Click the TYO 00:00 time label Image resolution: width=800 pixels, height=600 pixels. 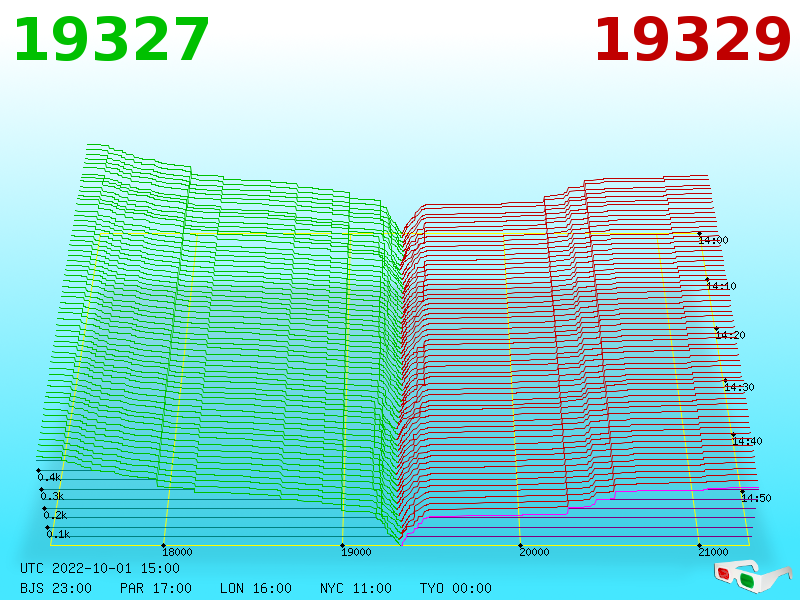tap(456, 588)
